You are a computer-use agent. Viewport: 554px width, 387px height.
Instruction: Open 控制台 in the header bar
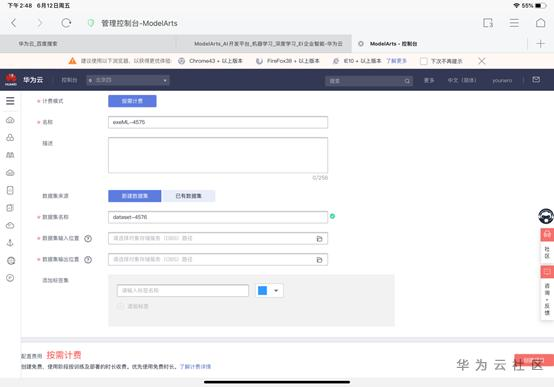click(69, 80)
